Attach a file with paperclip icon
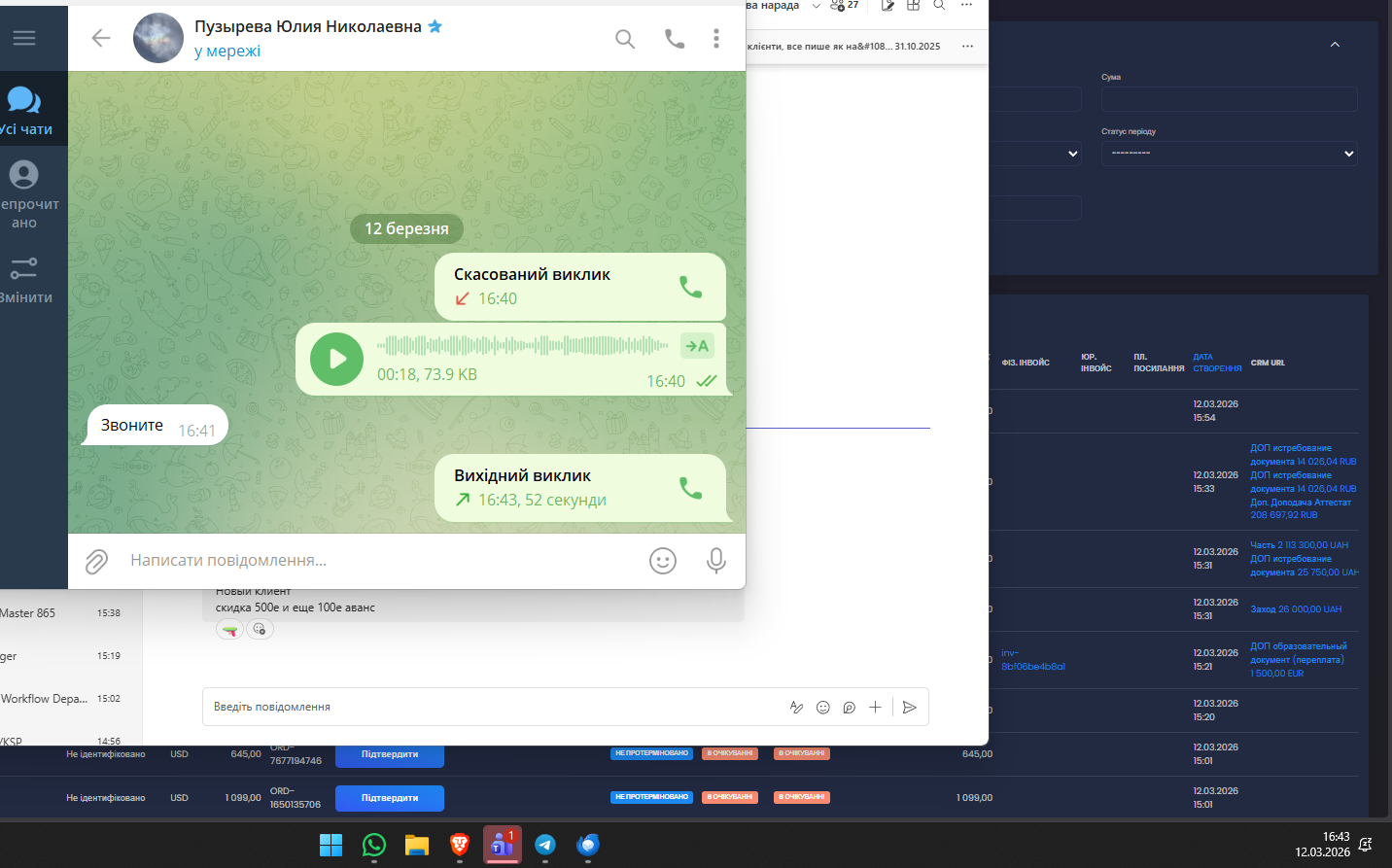The width and height of the screenshot is (1392, 868). point(96,561)
